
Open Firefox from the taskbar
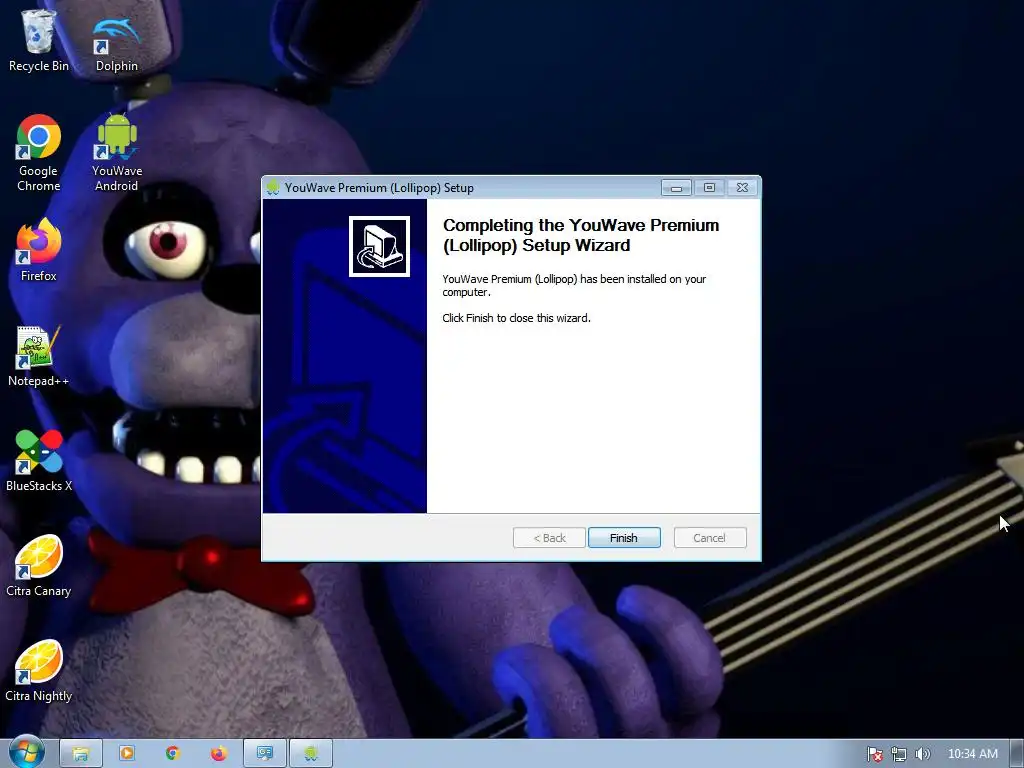pos(219,754)
